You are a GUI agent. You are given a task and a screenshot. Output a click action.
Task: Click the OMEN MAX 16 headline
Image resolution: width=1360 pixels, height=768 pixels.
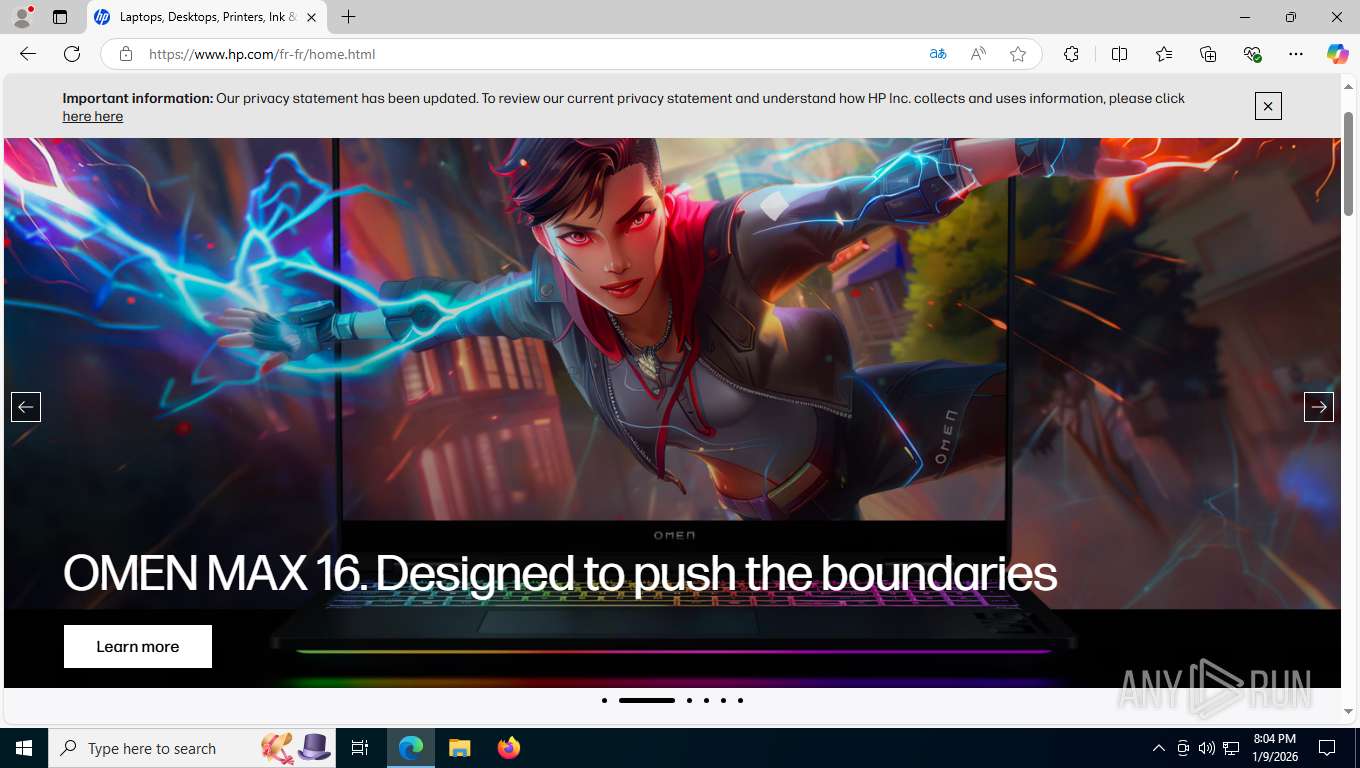[x=560, y=574]
